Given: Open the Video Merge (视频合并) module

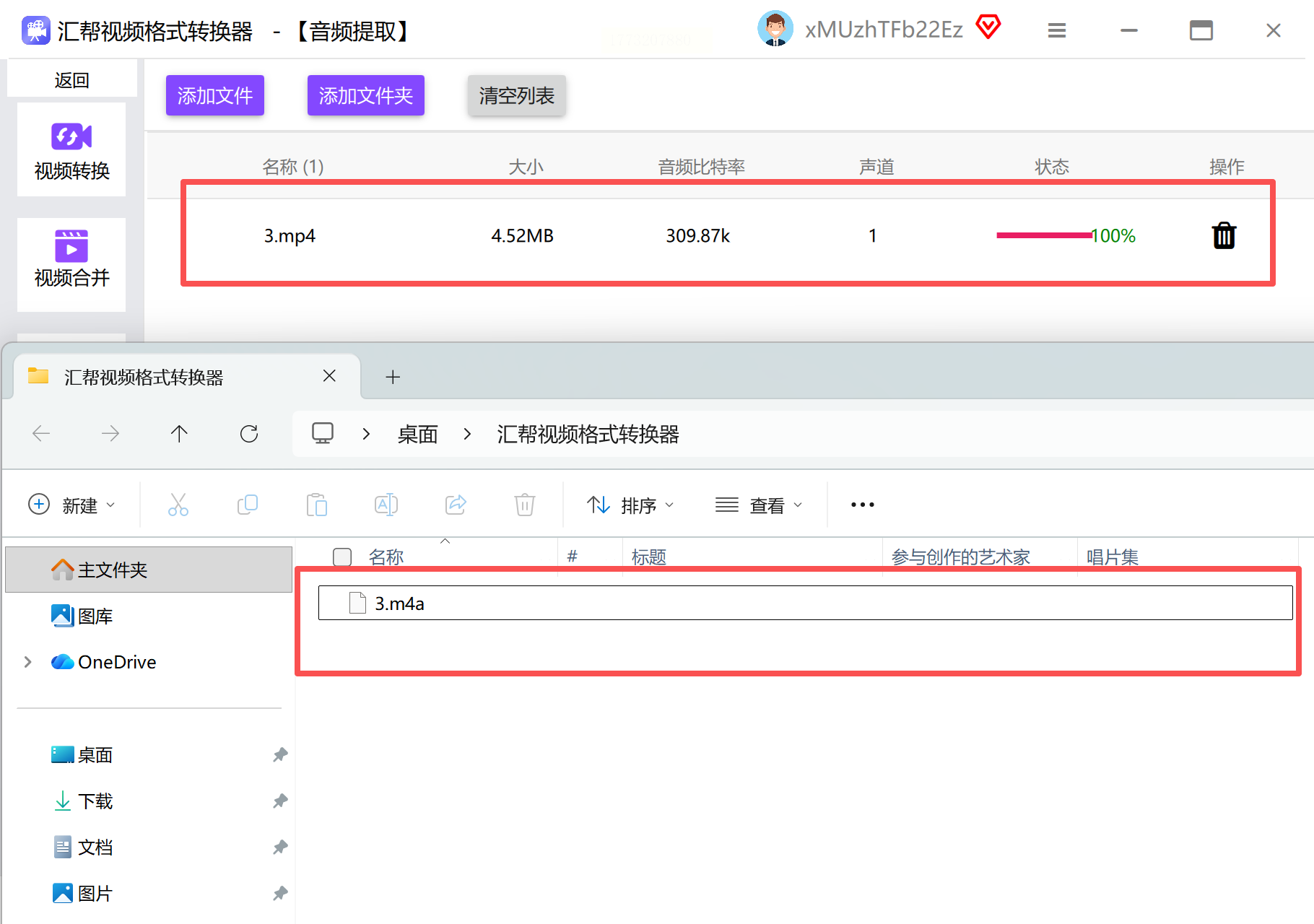Looking at the screenshot, I should (71, 260).
